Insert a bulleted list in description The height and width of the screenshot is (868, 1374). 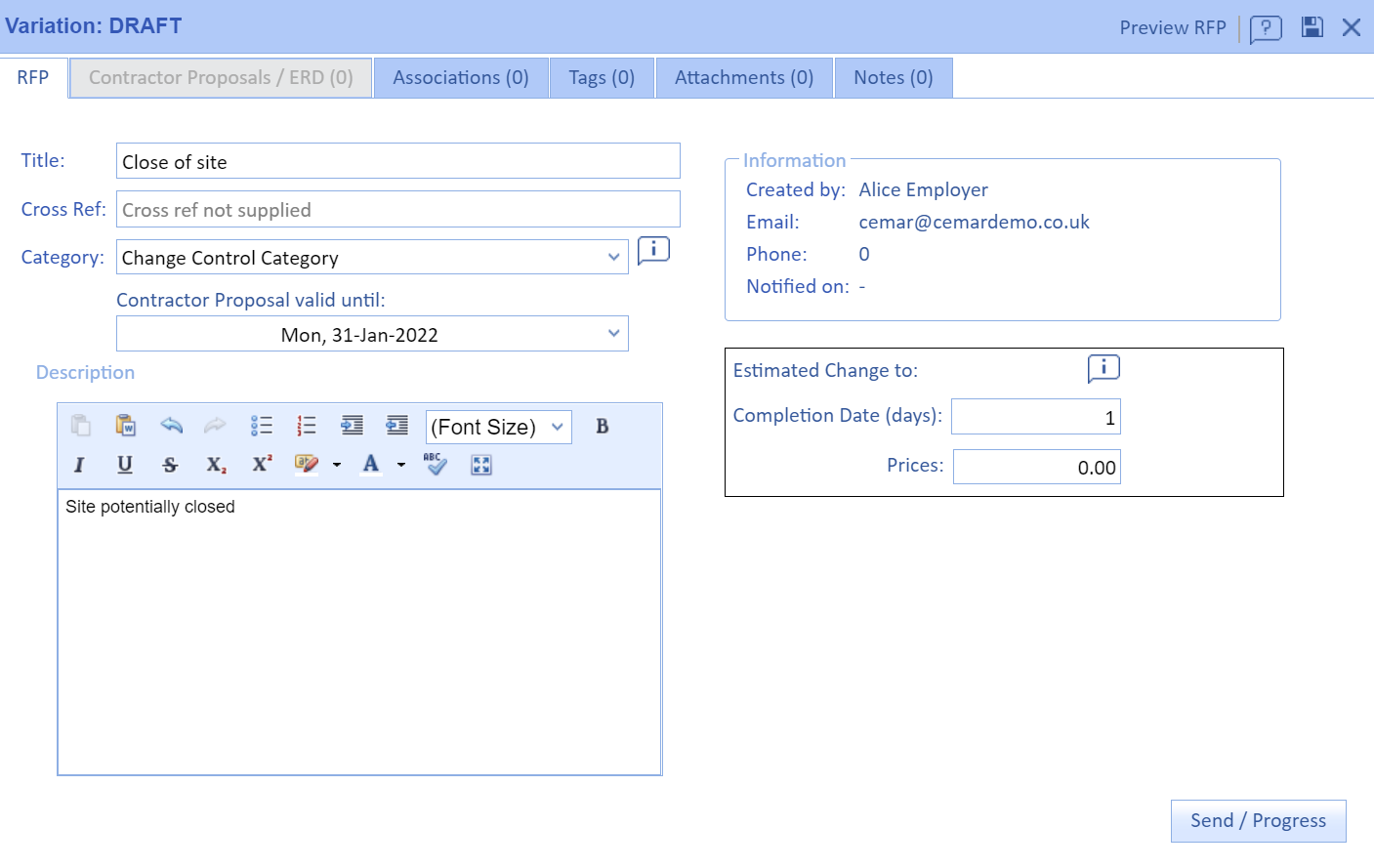261,426
